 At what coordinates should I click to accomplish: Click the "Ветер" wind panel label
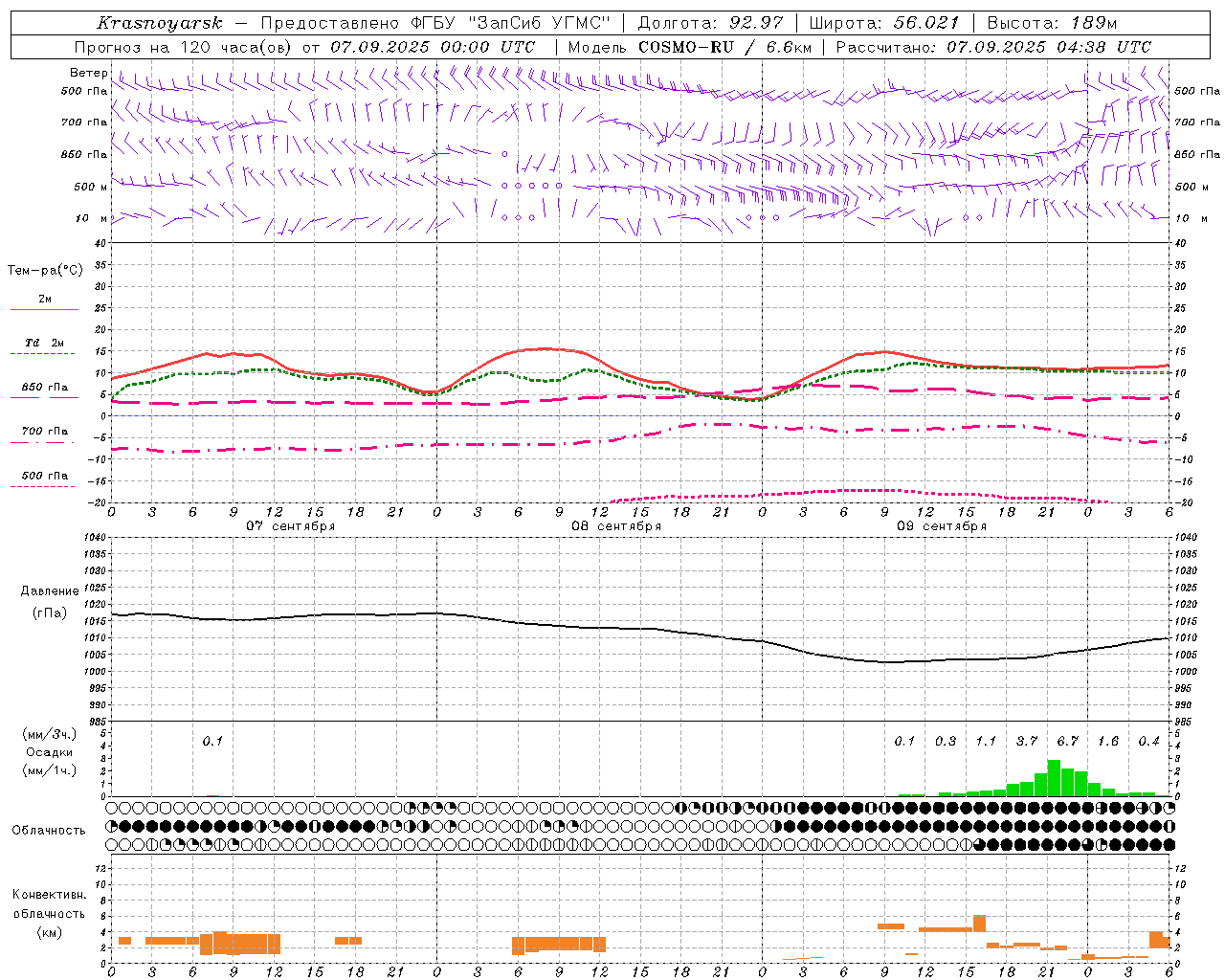88,73
